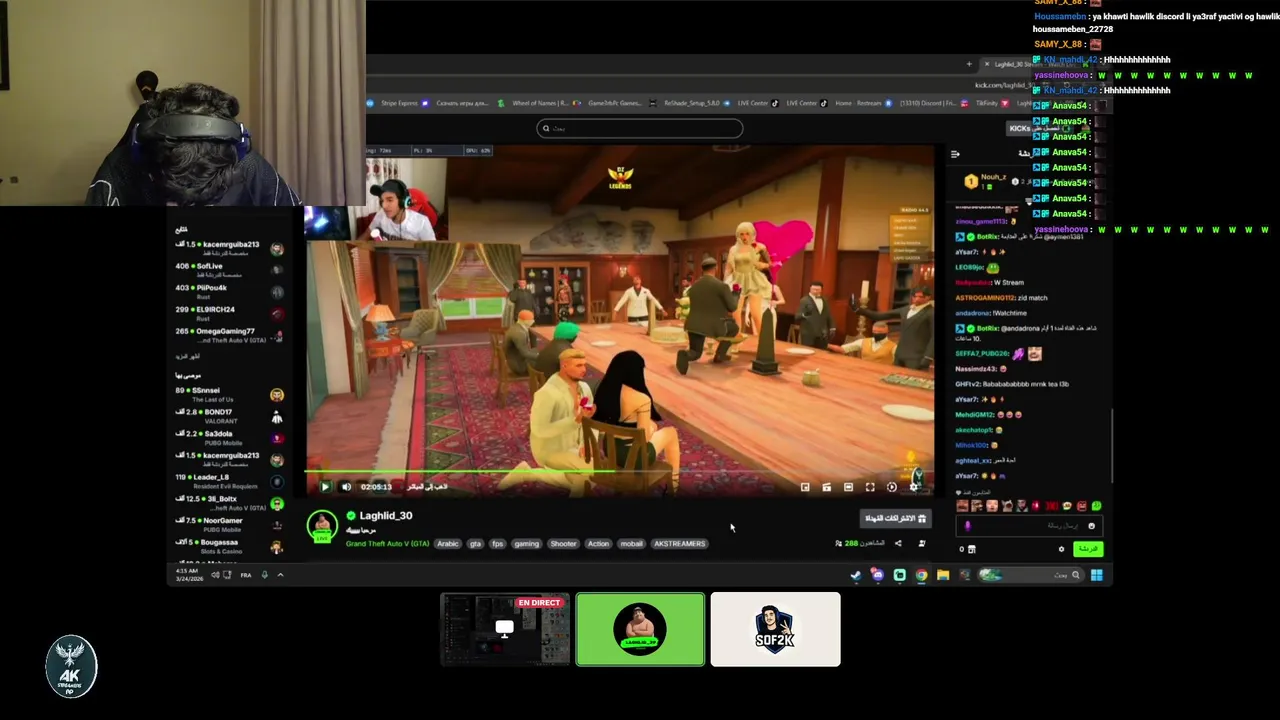Image resolution: width=1280 pixels, height=720 pixels.
Task: Click the FRA language indicator in taskbar
Action: pos(245,575)
